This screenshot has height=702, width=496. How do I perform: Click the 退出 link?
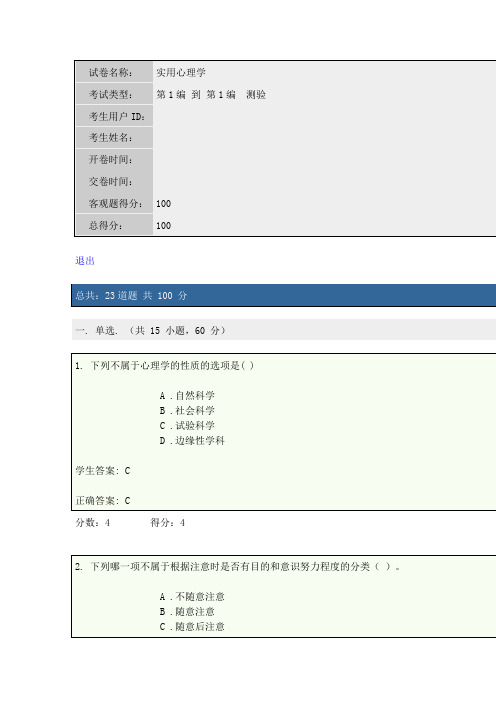tap(85, 261)
